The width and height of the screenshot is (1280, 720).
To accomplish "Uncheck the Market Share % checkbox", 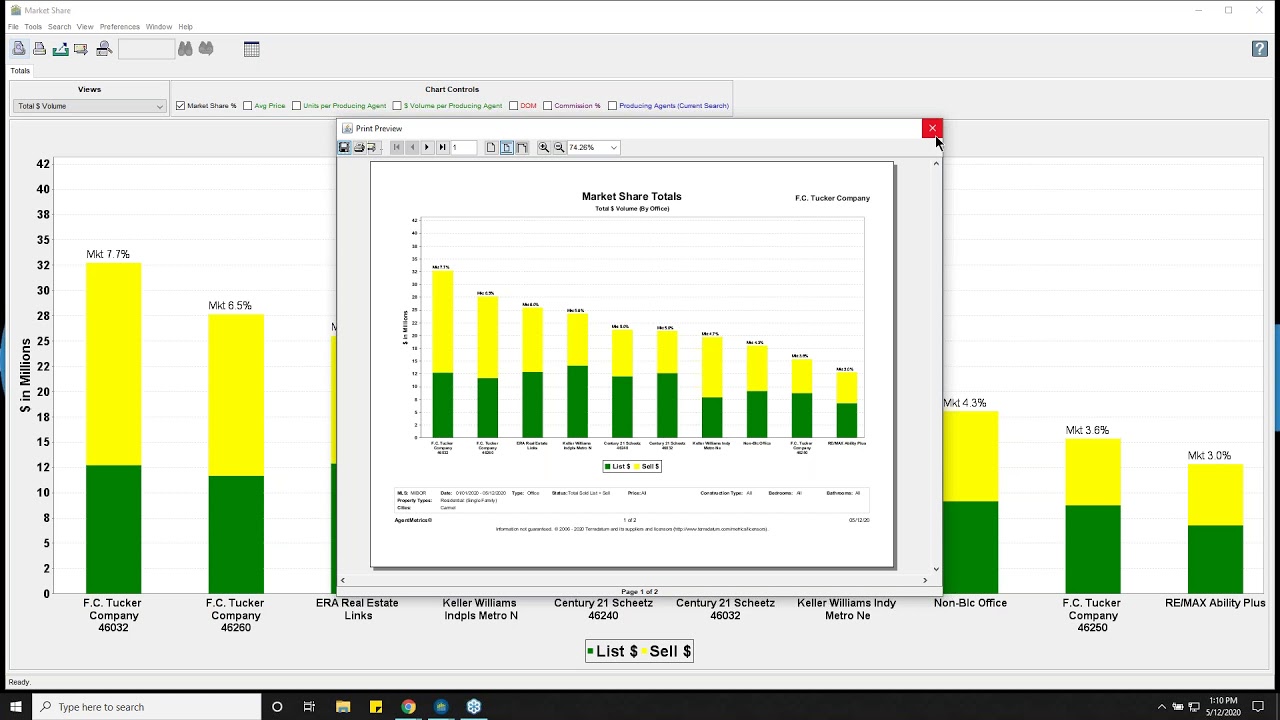I will coord(180,106).
